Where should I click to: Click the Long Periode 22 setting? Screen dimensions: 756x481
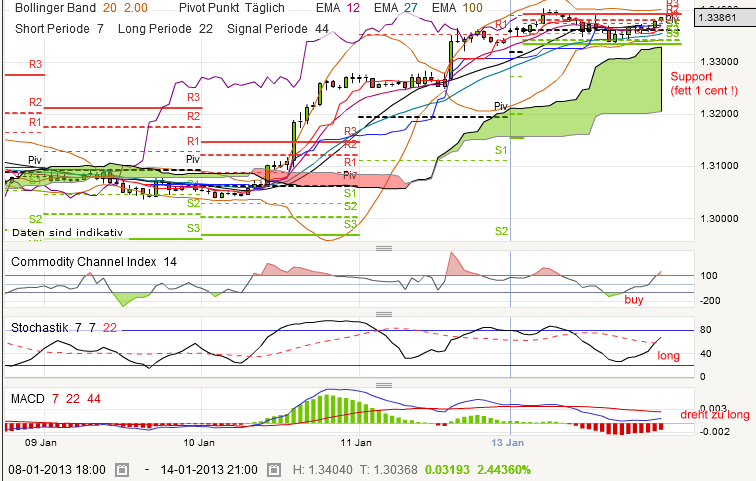click(x=165, y=29)
